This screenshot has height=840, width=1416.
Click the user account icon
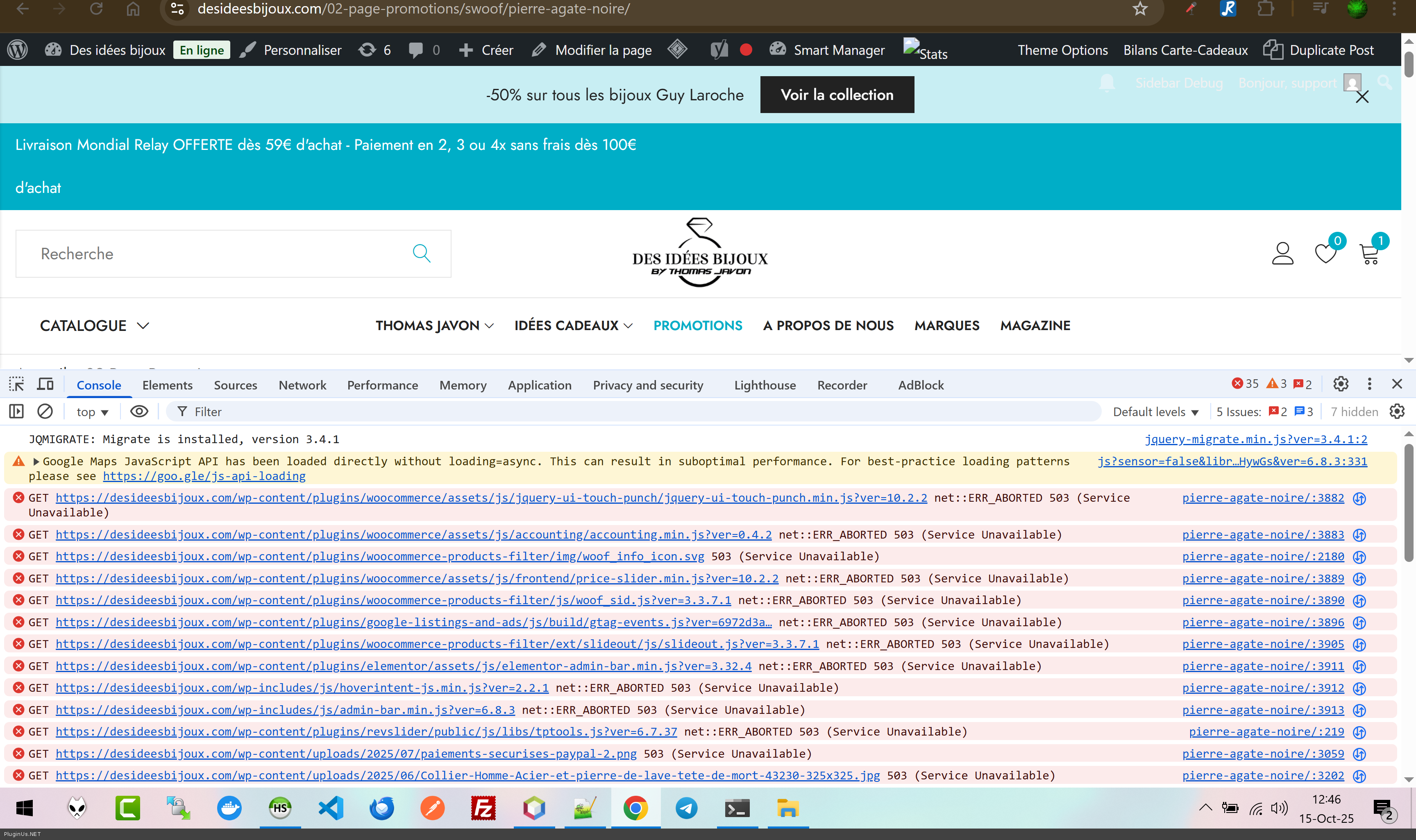pyautogui.click(x=1282, y=254)
